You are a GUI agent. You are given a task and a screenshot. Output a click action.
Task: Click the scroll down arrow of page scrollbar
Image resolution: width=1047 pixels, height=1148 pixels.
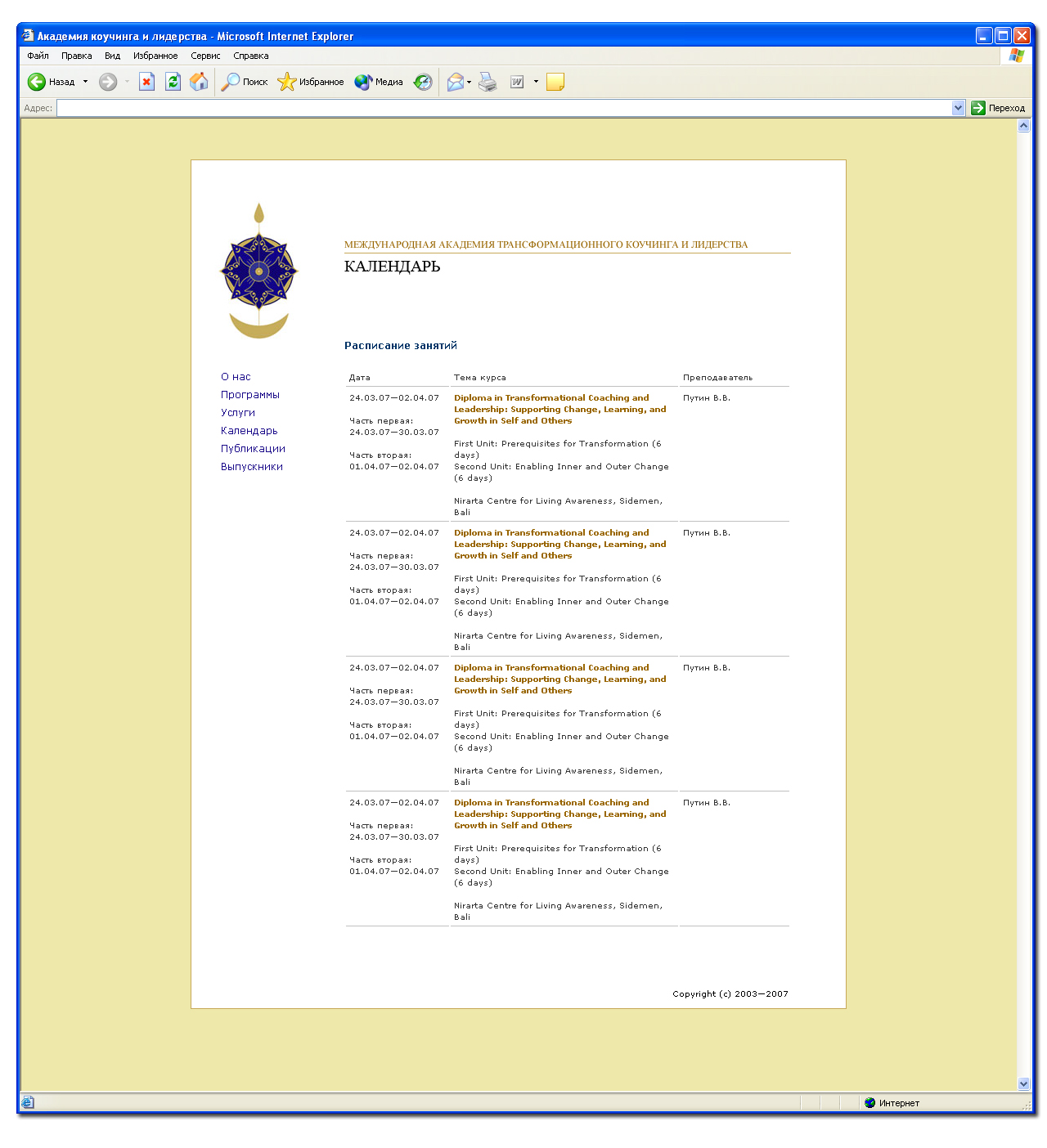click(1023, 1083)
